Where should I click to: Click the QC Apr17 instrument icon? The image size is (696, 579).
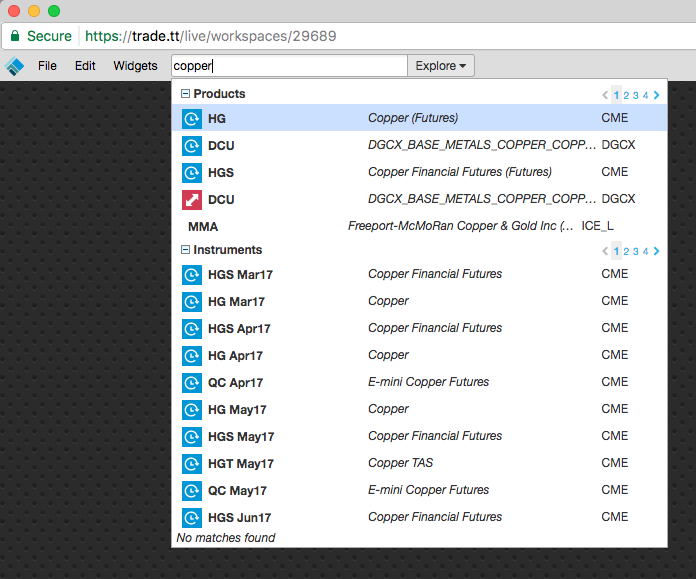pos(192,383)
